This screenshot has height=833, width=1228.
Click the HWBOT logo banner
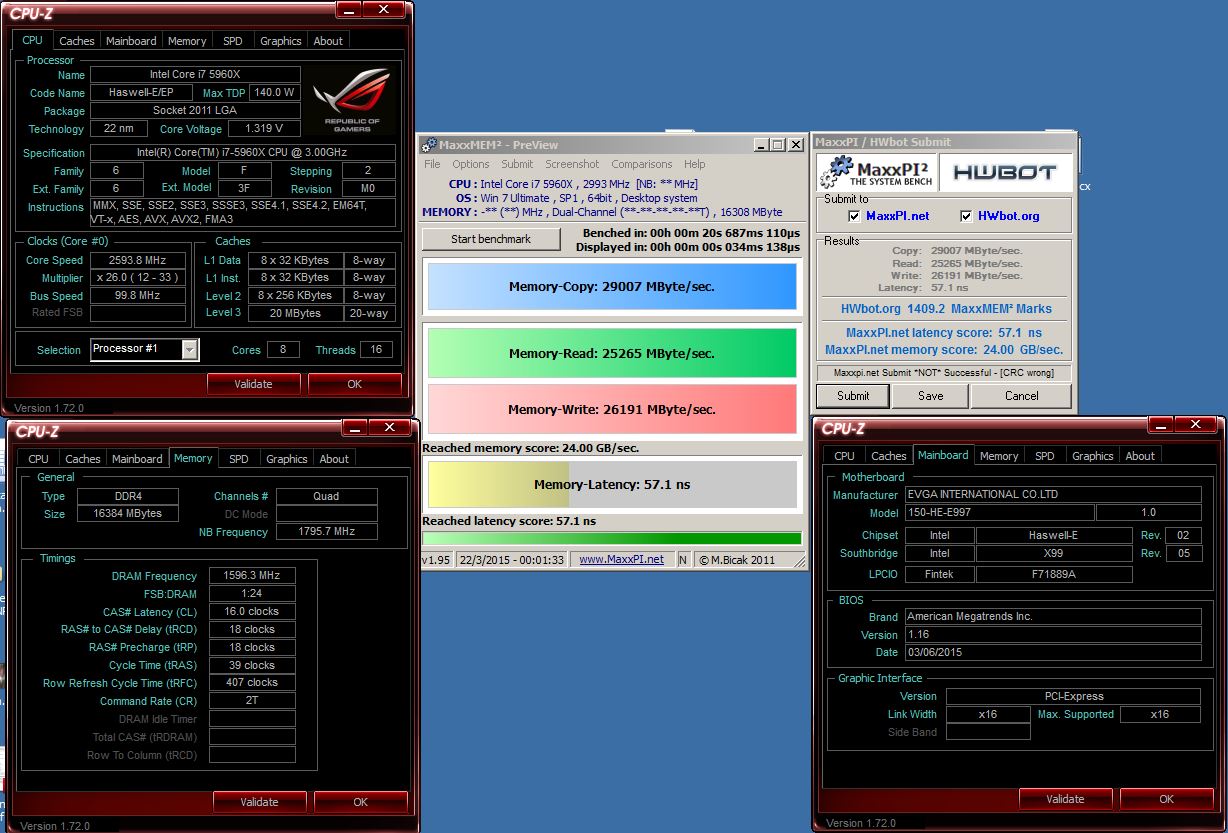(1004, 172)
